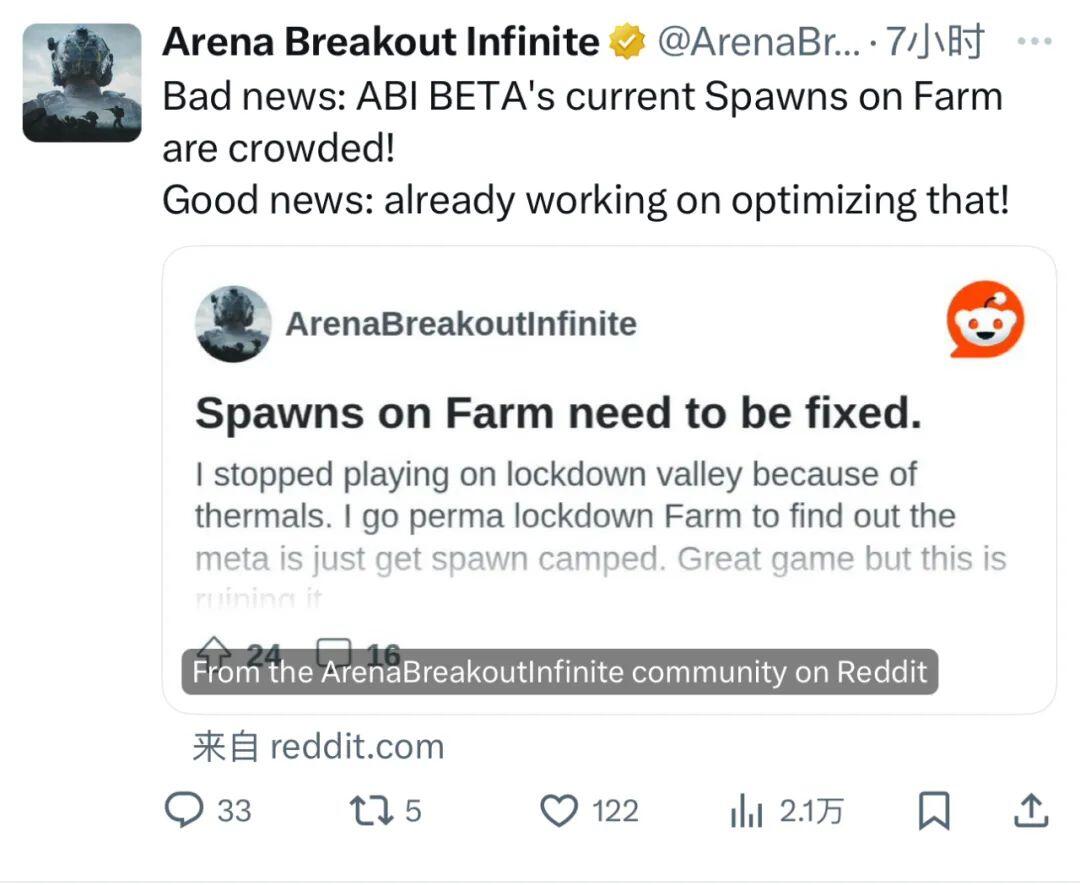
Task: Click the tweet text about crowded spawns
Action: [585, 148]
